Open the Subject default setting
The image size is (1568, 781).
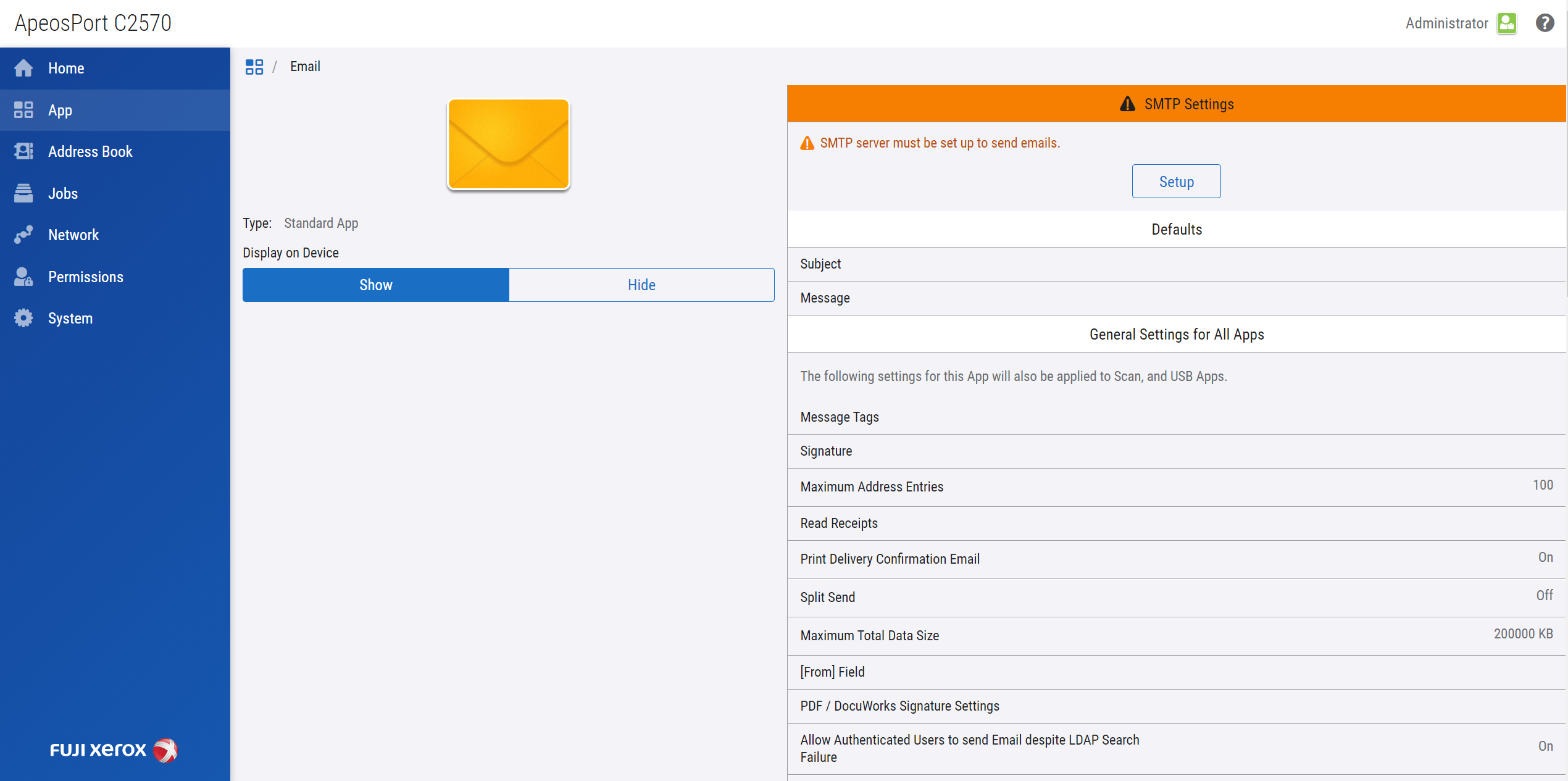(x=1176, y=264)
